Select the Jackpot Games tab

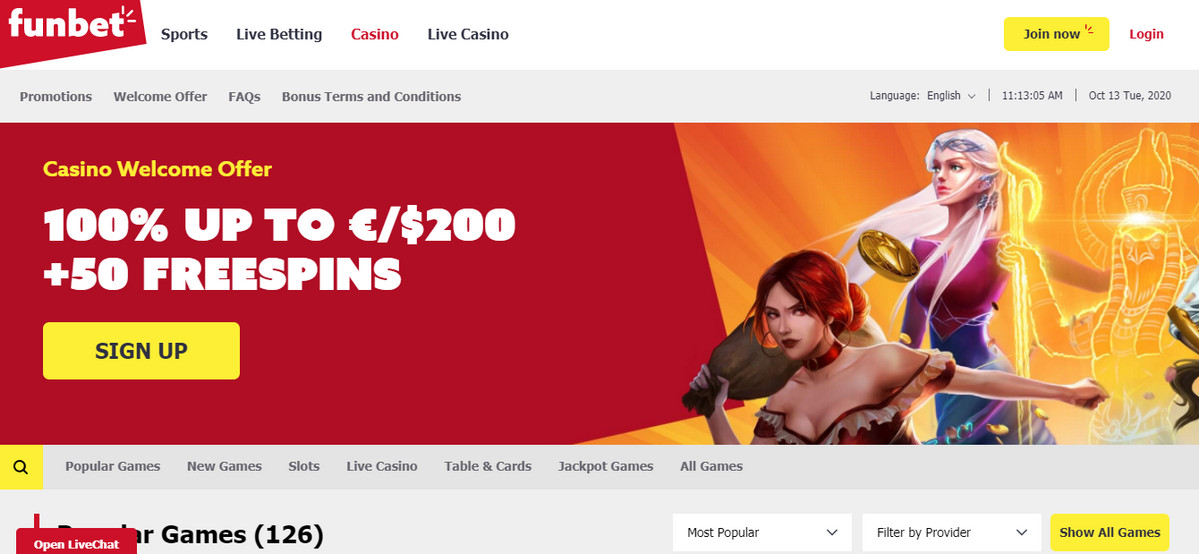606,466
